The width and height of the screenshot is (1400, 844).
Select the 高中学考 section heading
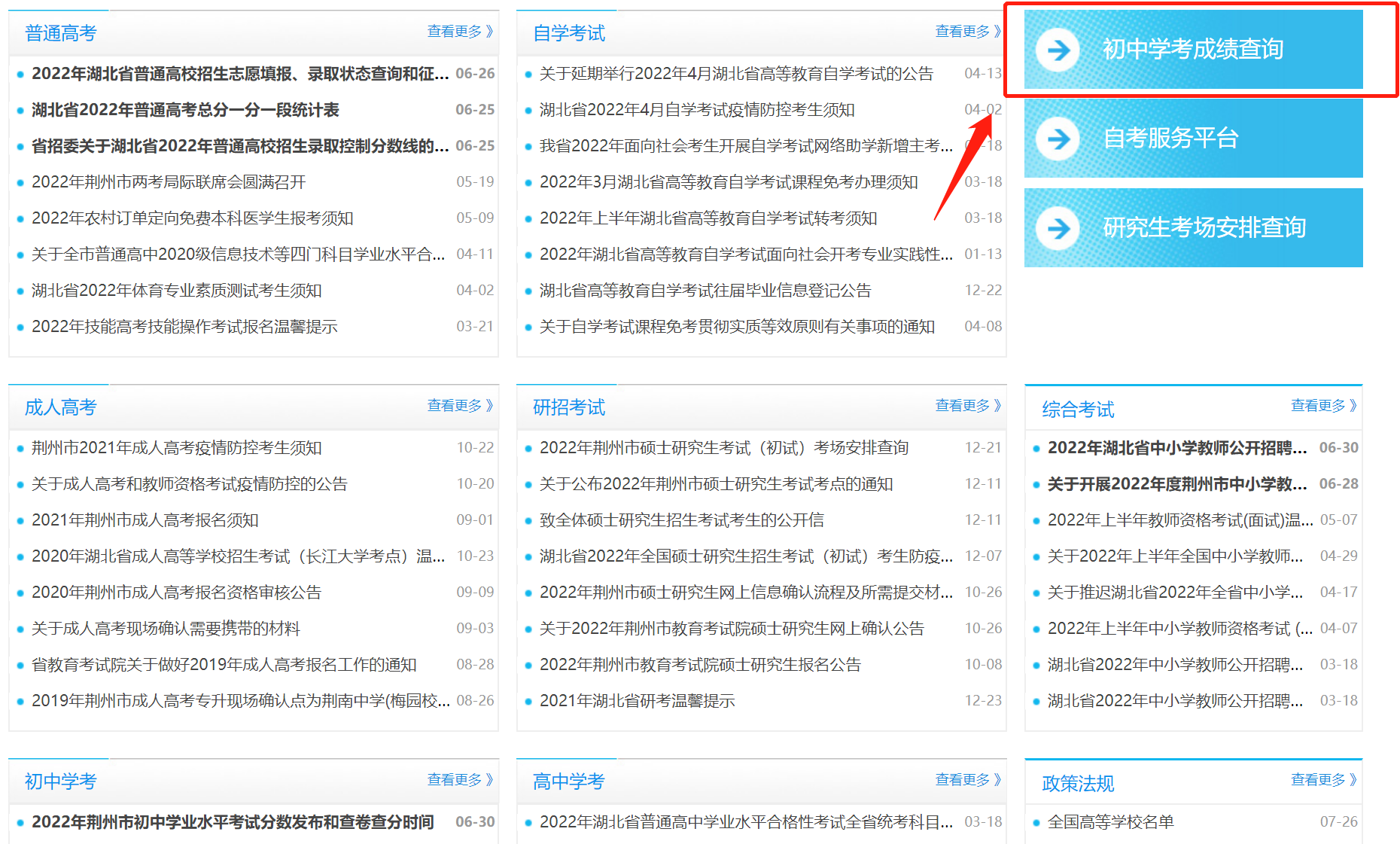pyautogui.click(x=568, y=782)
